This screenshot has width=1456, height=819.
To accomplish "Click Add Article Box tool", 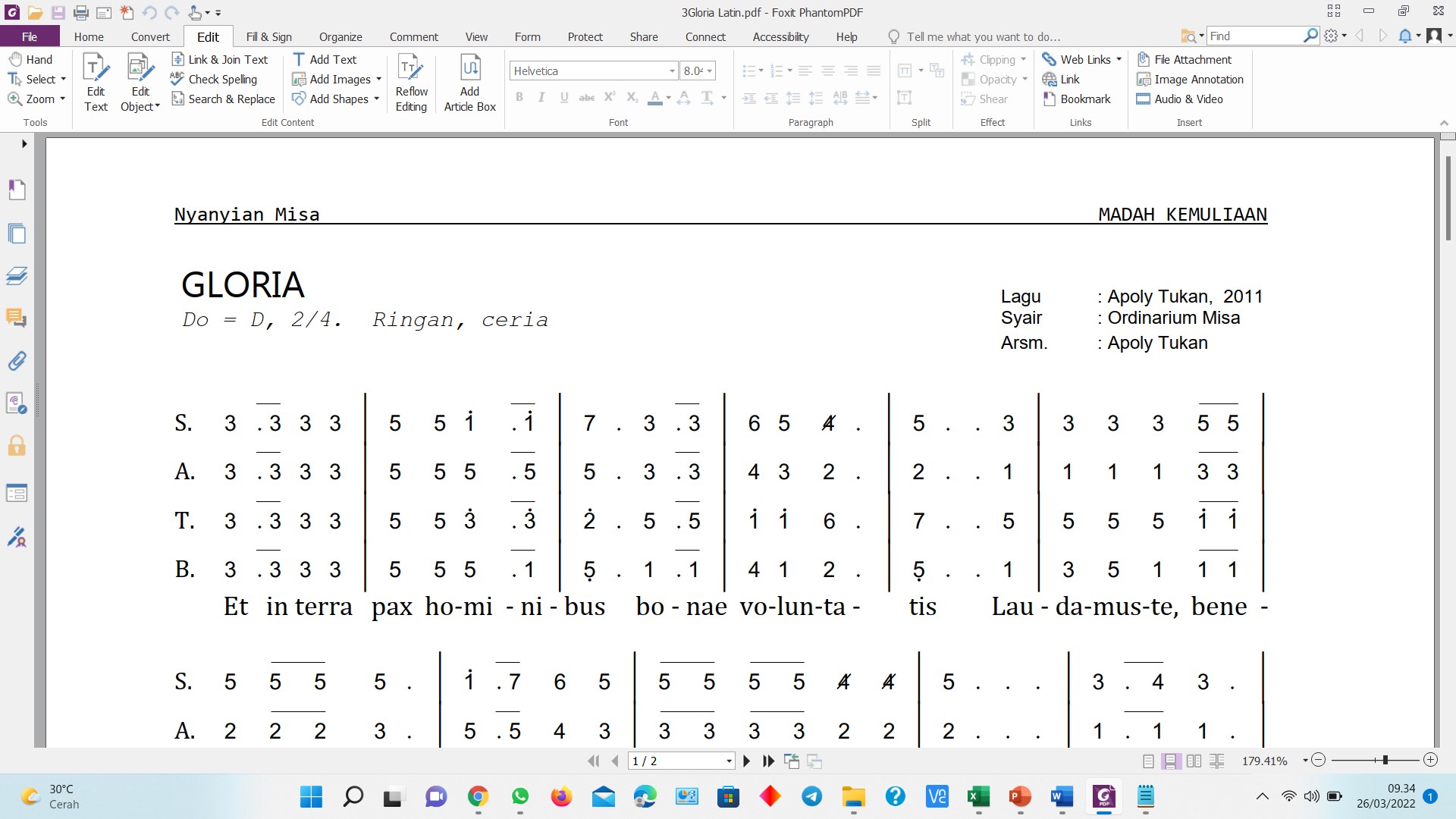I will tap(469, 82).
